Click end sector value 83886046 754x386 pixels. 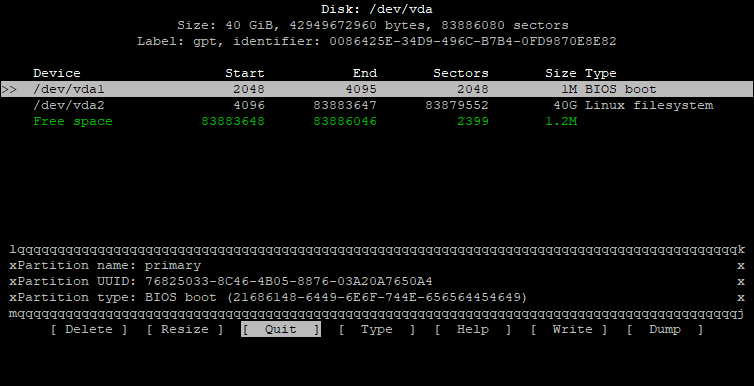(345, 121)
